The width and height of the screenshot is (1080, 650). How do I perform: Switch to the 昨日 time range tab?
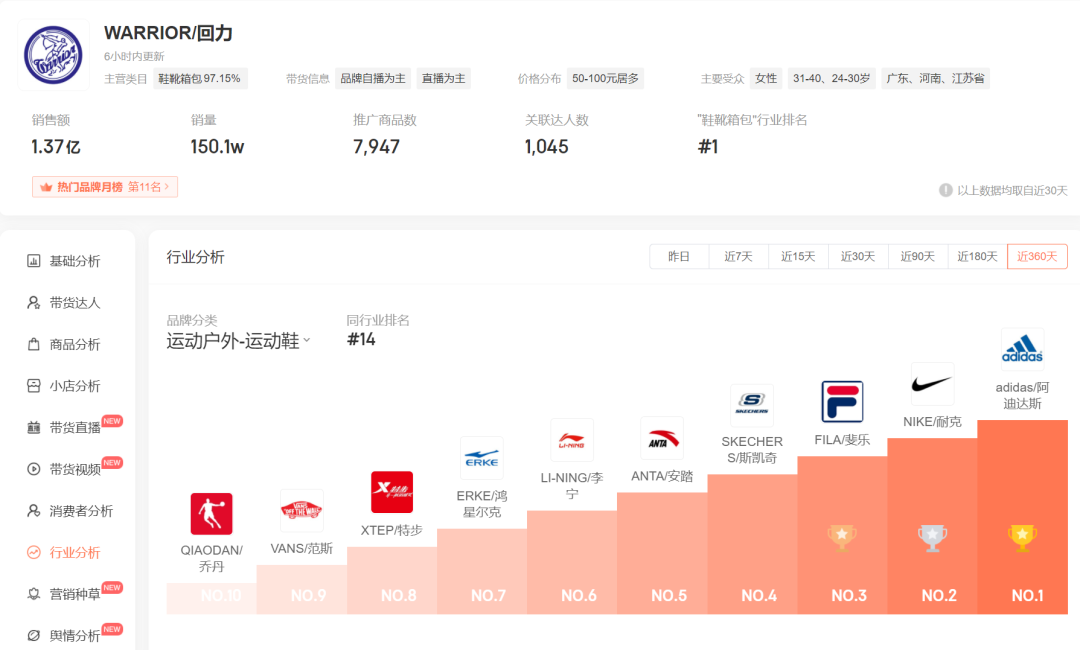(x=679, y=256)
